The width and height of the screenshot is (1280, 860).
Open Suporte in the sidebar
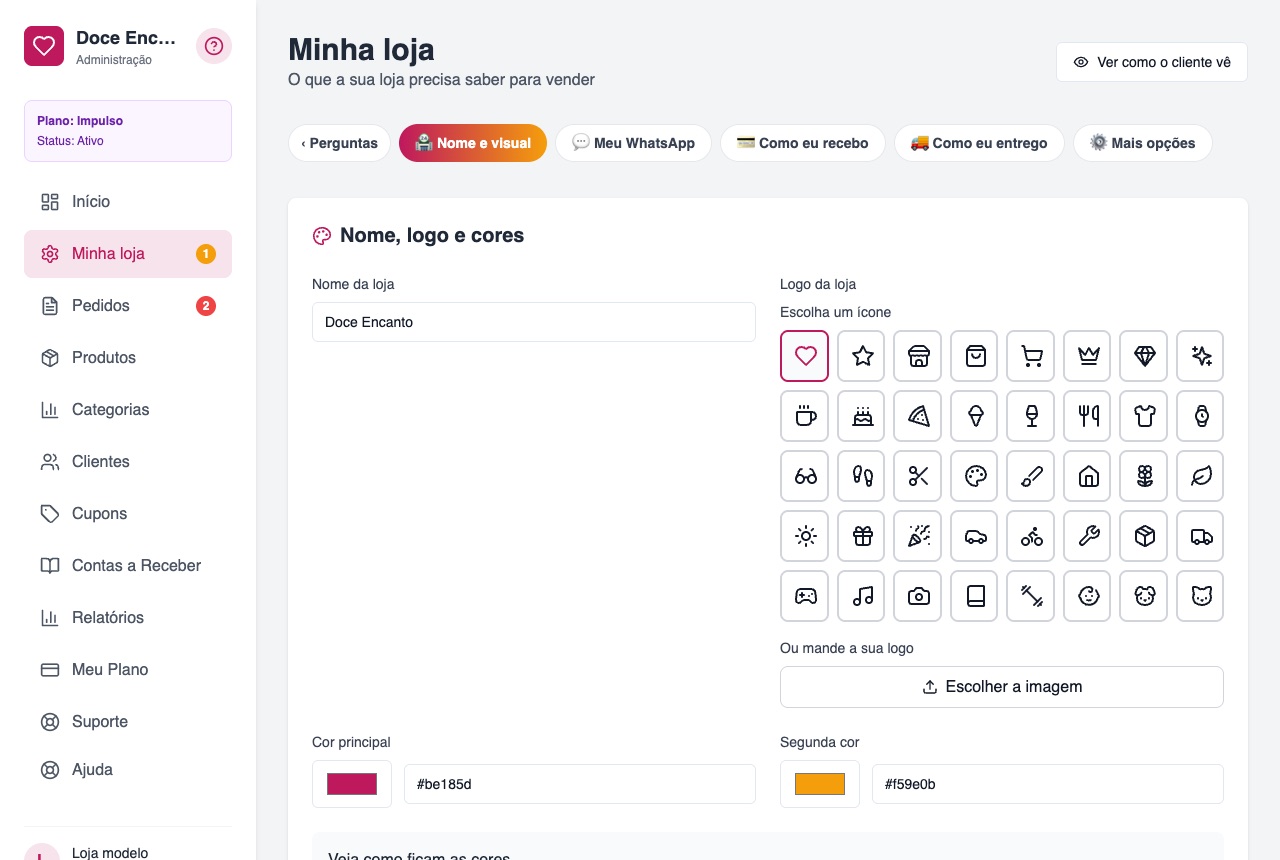coord(128,722)
